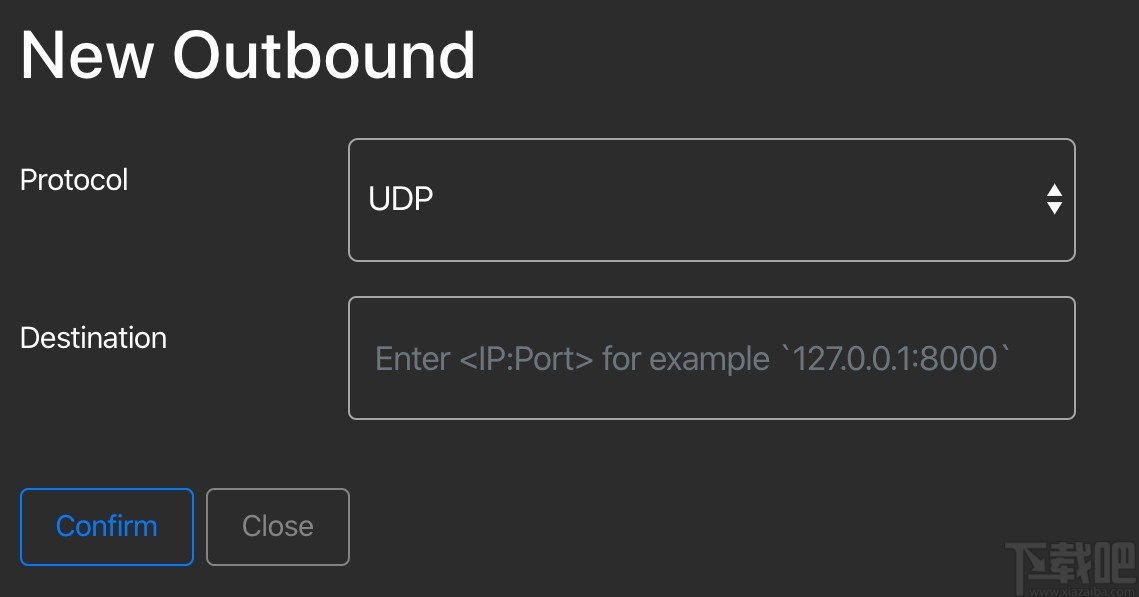Submit the new outbound with Confirm
The width and height of the screenshot is (1139, 597).
106,526
